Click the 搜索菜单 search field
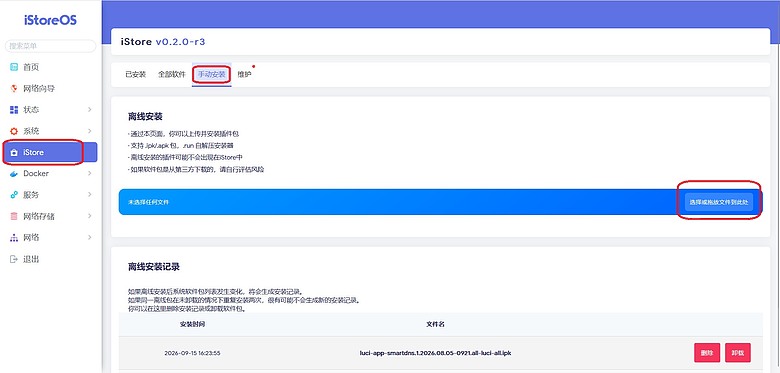This screenshot has width=780, height=373. pyautogui.click(x=50, y=46)
